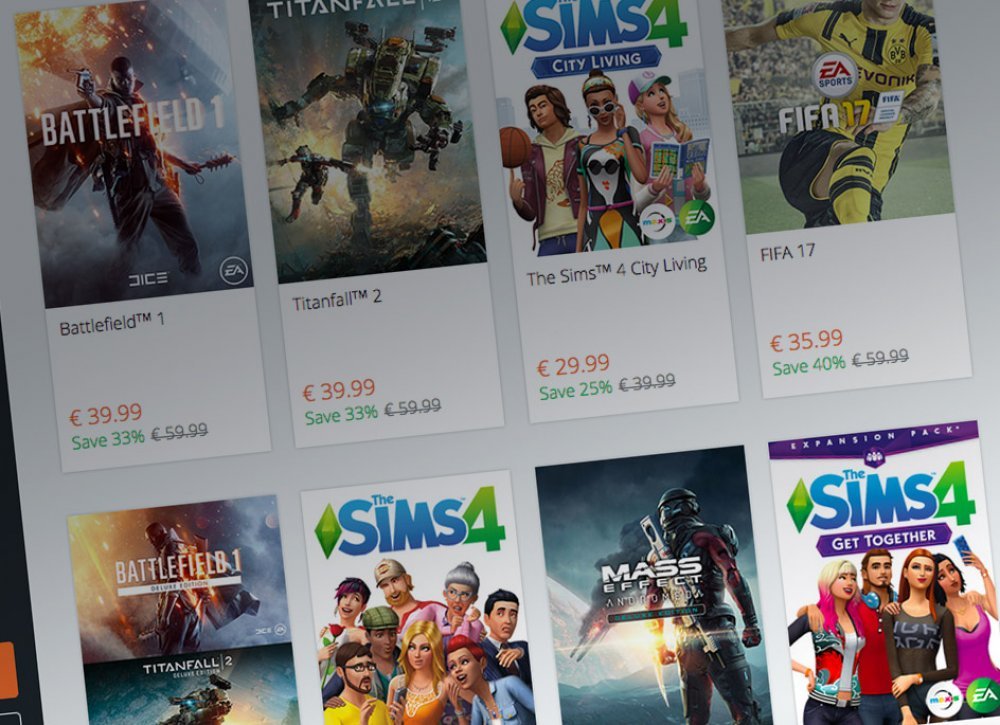Open The Sims™ 4 City Living title
This screenshot has width=1000, height=725.
[x=617, y=271]
